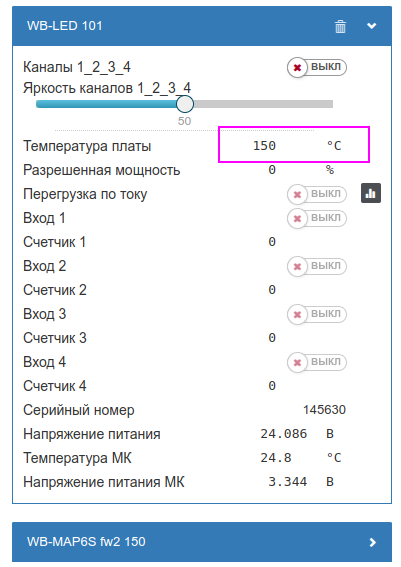This screenshot has height=567, width=401.
Task: Collapse the WB-LED 101 panel chevron
Action: [x=372, y=26]
